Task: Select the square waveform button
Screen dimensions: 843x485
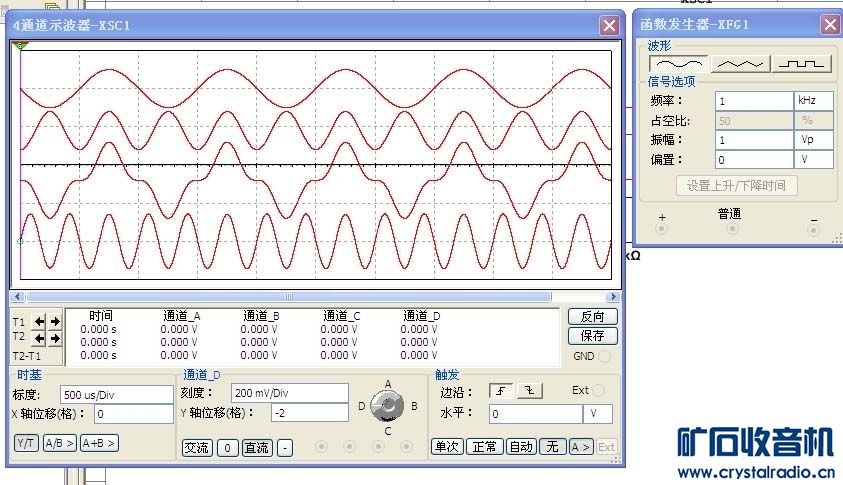Action: click(x=802, y=63)
